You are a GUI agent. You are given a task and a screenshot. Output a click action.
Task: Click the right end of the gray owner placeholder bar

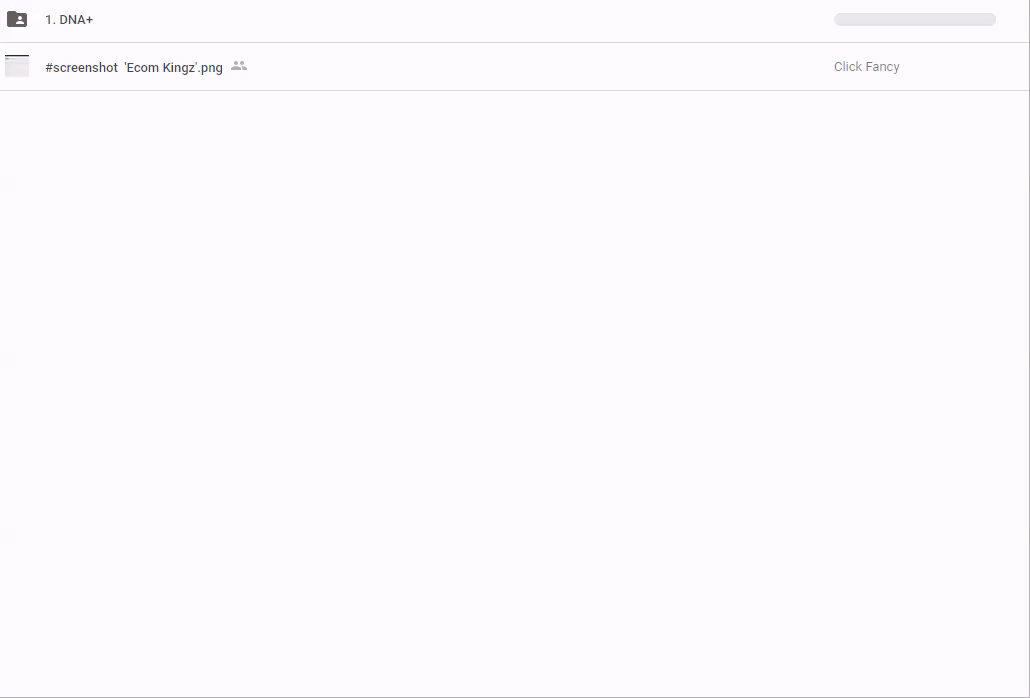pyautogui.click(x=988, y=20)
